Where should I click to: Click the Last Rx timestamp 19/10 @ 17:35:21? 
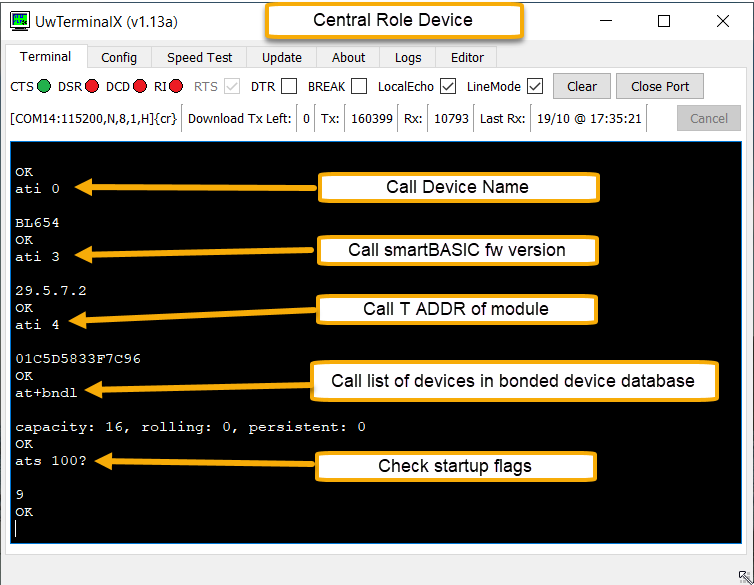(x=589, y=119)
